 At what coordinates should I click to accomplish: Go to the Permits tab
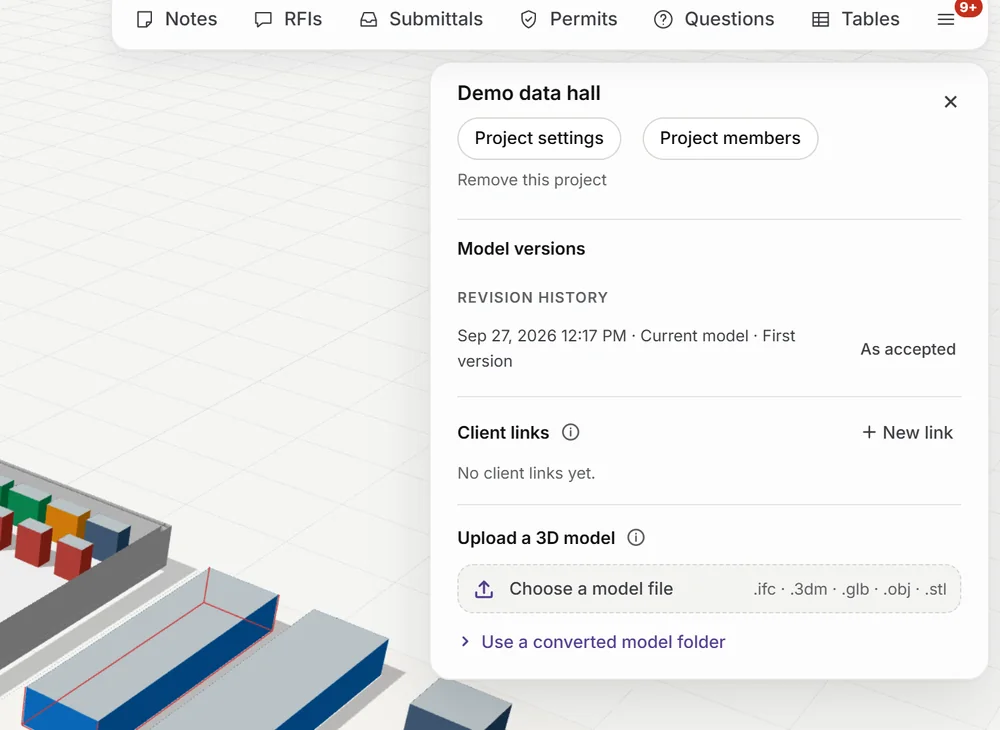(569, 19)
